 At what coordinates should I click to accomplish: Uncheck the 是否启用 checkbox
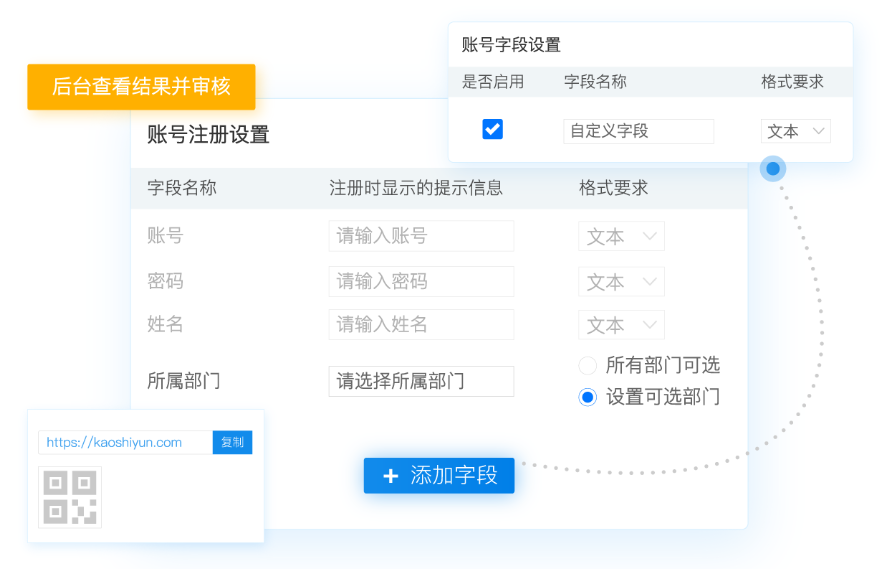pos(492,129)
